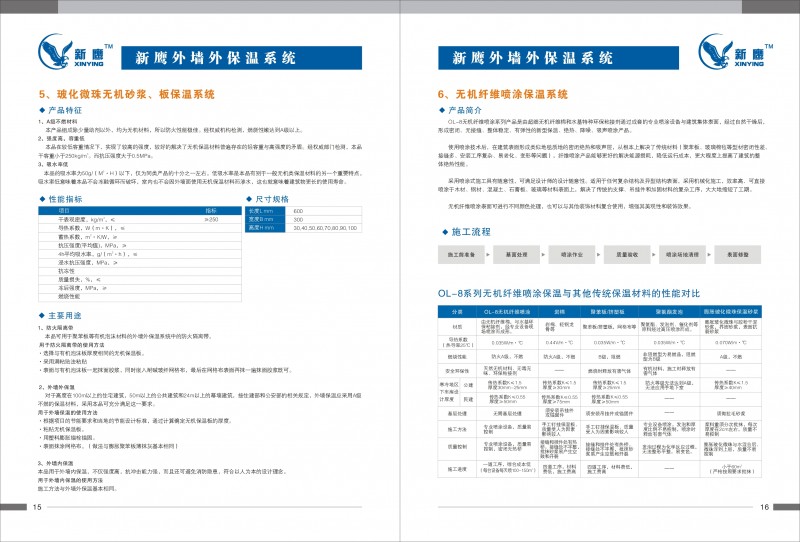Image resolution: width=800 pixels, height=542 pixels.
Task: Click the '施工方法' row label in comparison table
Action: pyautogui.click(x=457, y=430)
